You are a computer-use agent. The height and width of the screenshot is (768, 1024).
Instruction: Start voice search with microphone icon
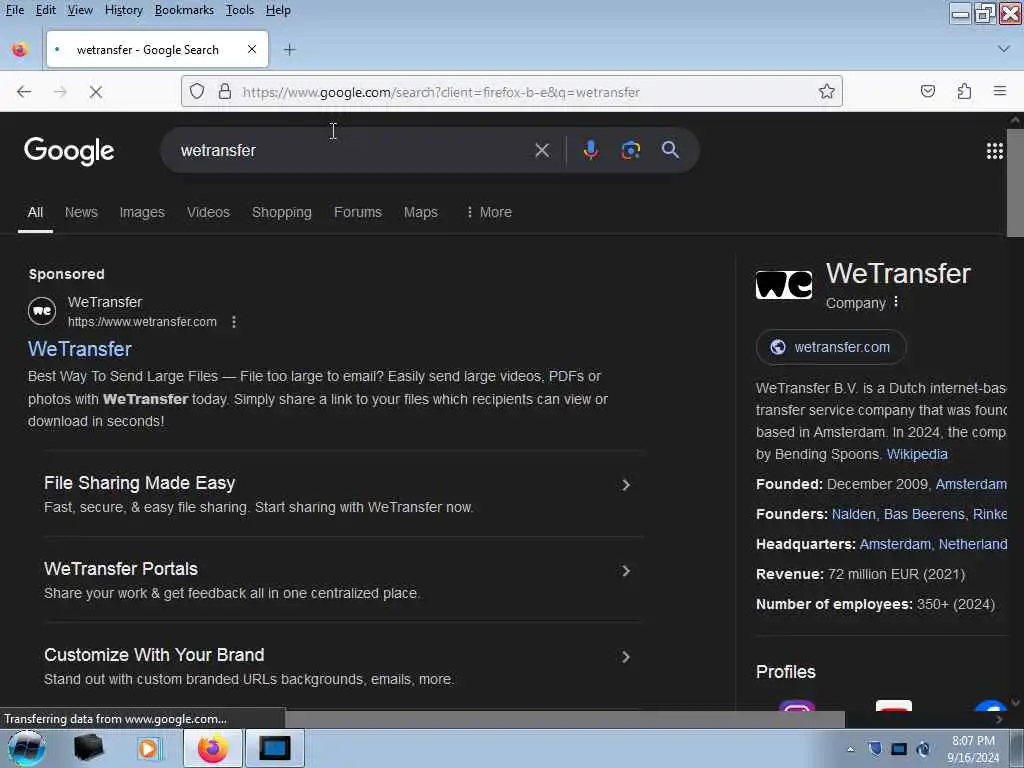tap(590, 150)
